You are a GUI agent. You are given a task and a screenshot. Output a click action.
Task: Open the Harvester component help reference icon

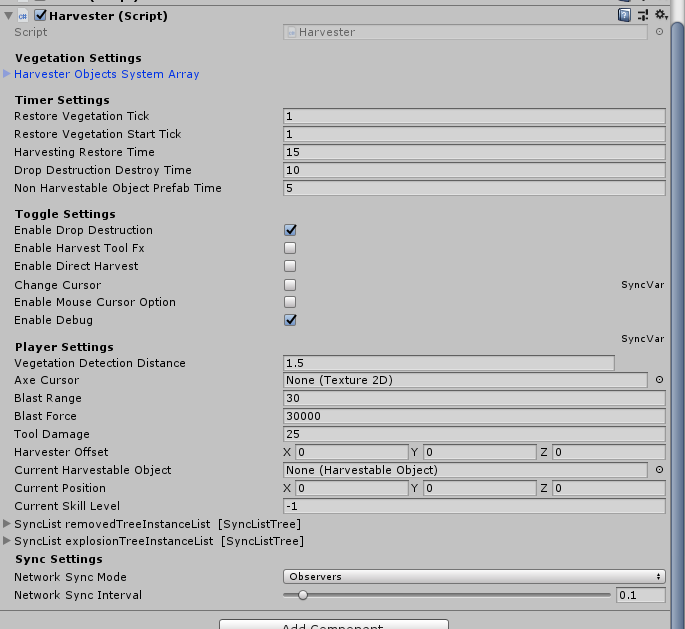point(624,15)
